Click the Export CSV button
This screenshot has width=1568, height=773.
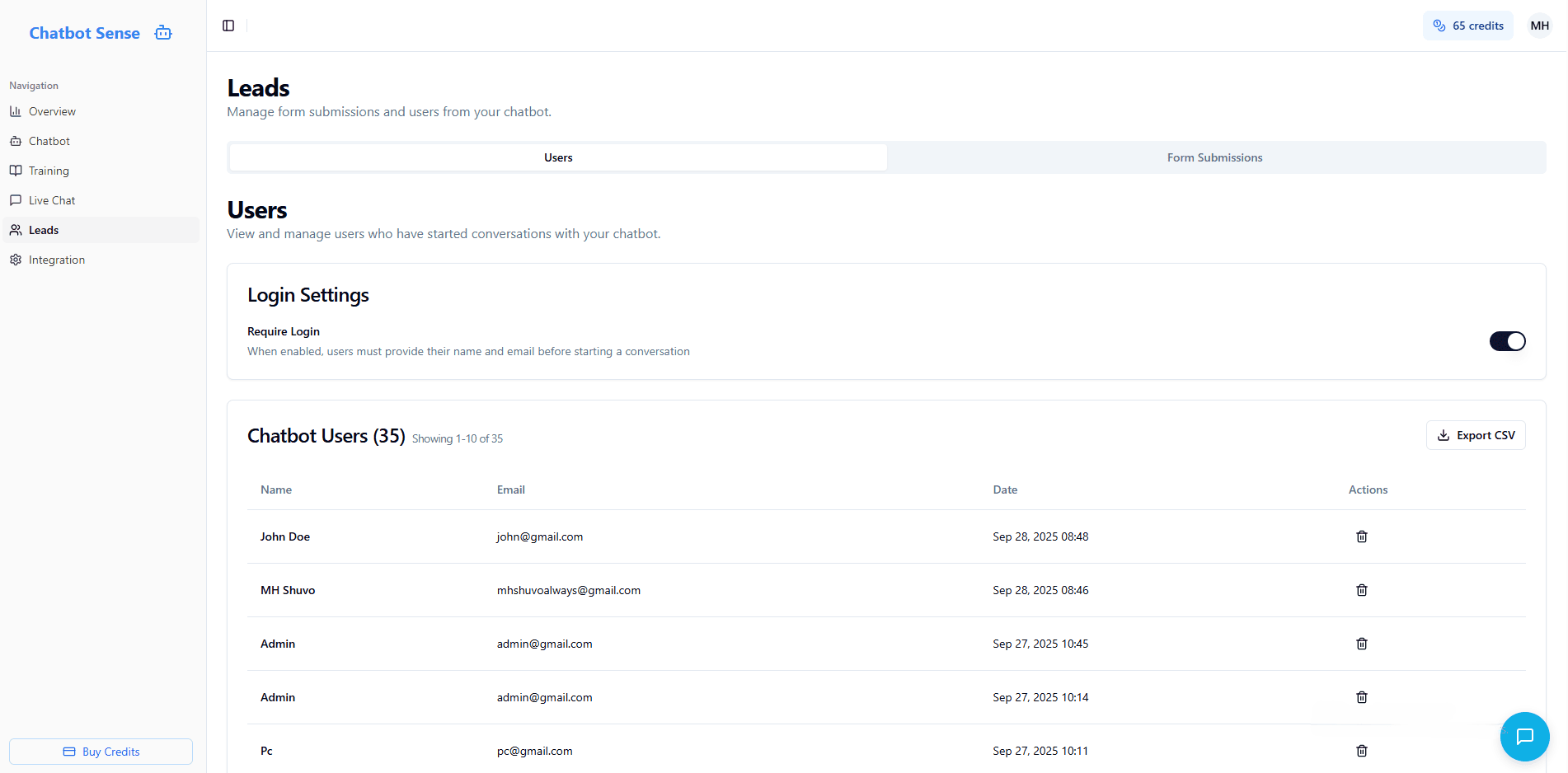tap(1475, 434)
